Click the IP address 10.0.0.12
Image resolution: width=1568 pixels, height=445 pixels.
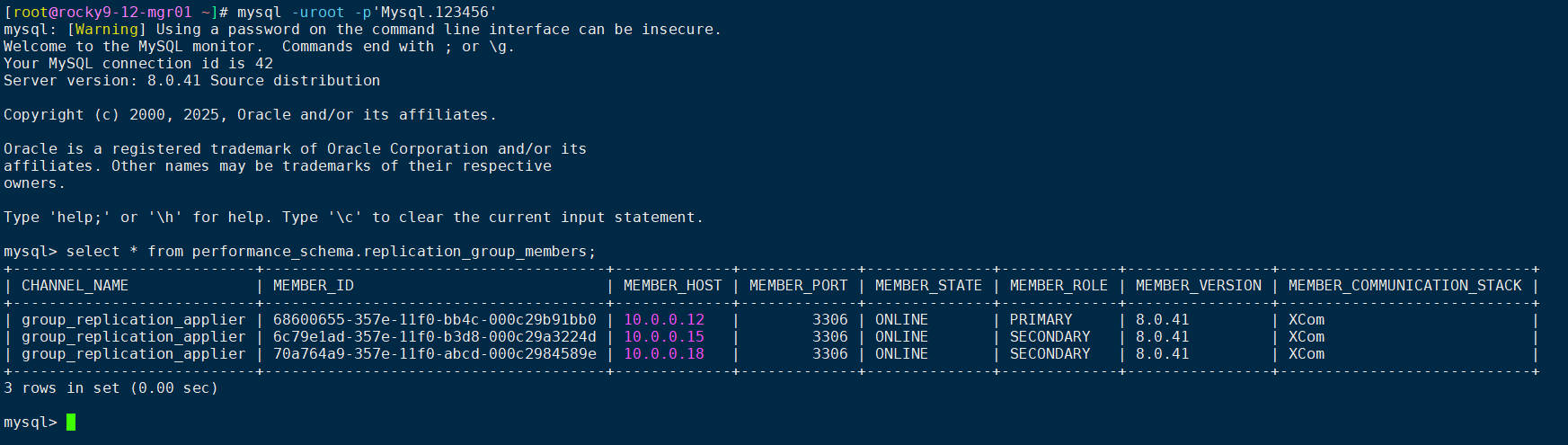[x=664, y=320]
